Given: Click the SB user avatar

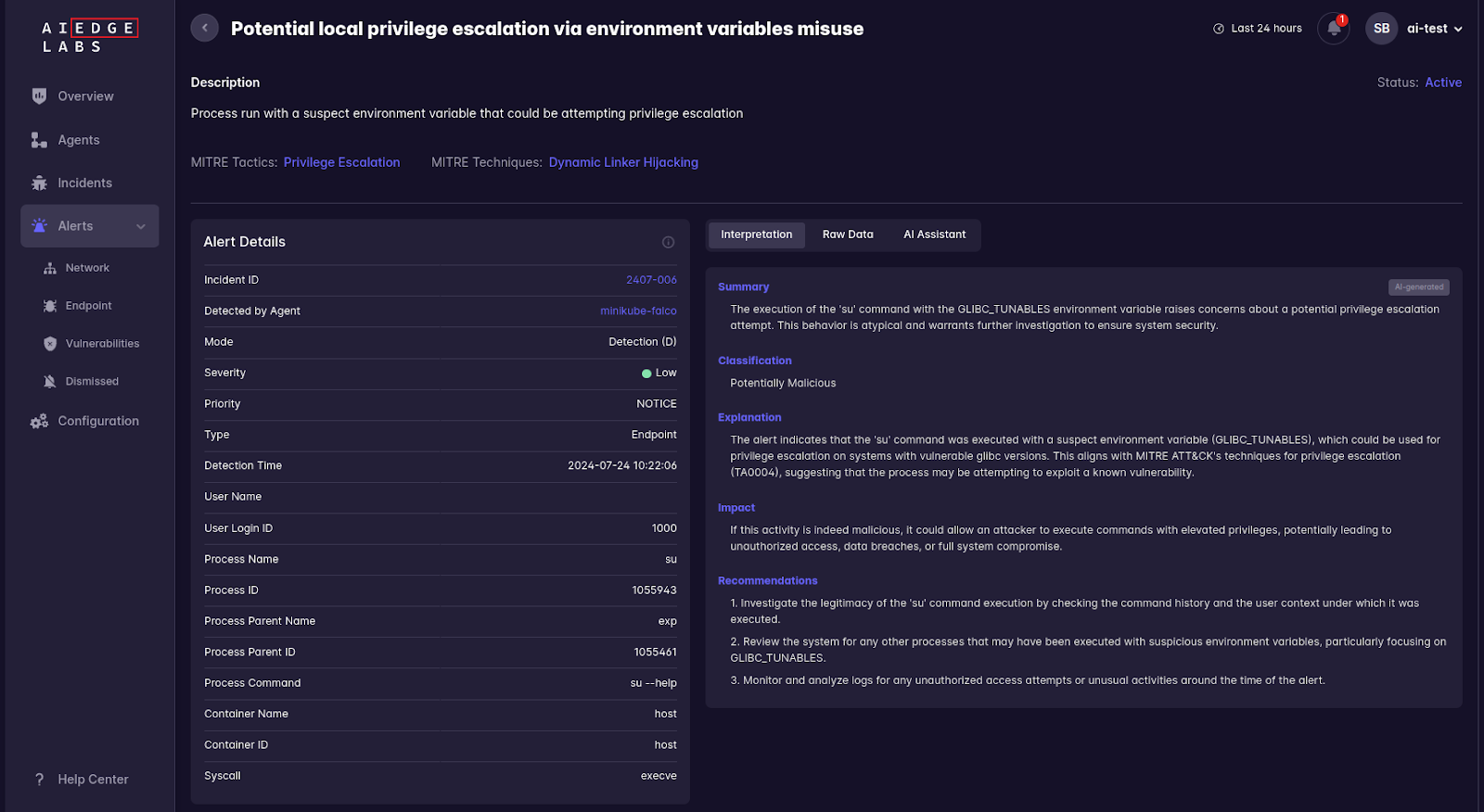Looking at the screenshot, I should (1381, 29).
